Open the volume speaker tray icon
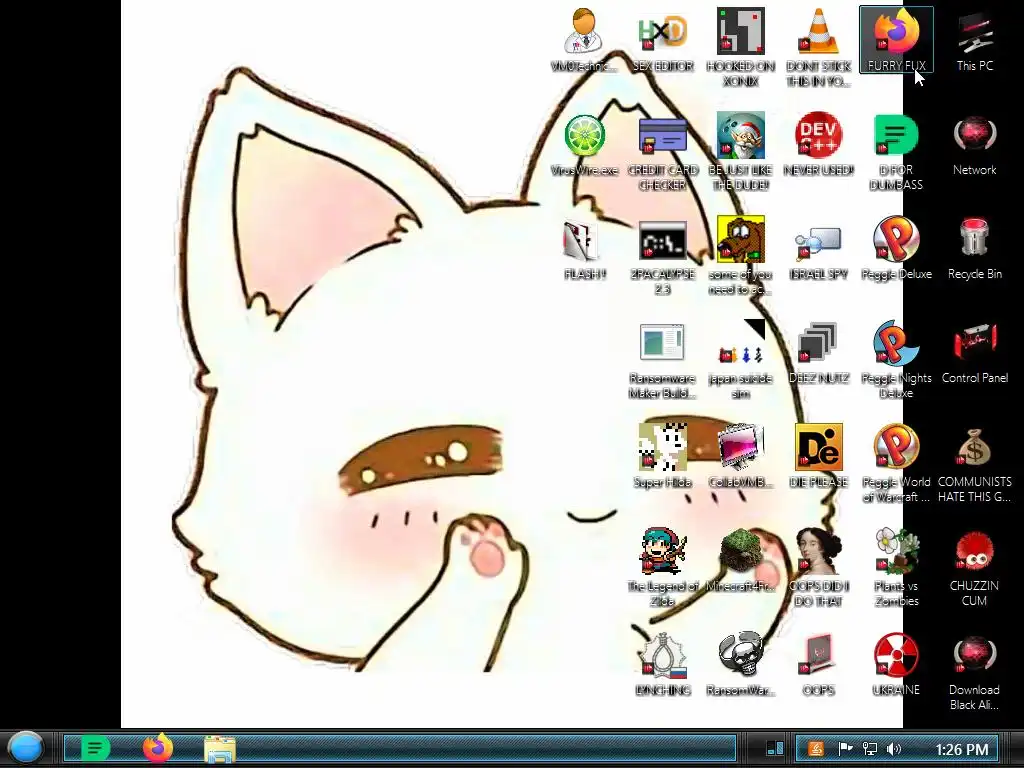This screenshot has width=1024, height=768. pyautogui.click(x=894, y=748)
